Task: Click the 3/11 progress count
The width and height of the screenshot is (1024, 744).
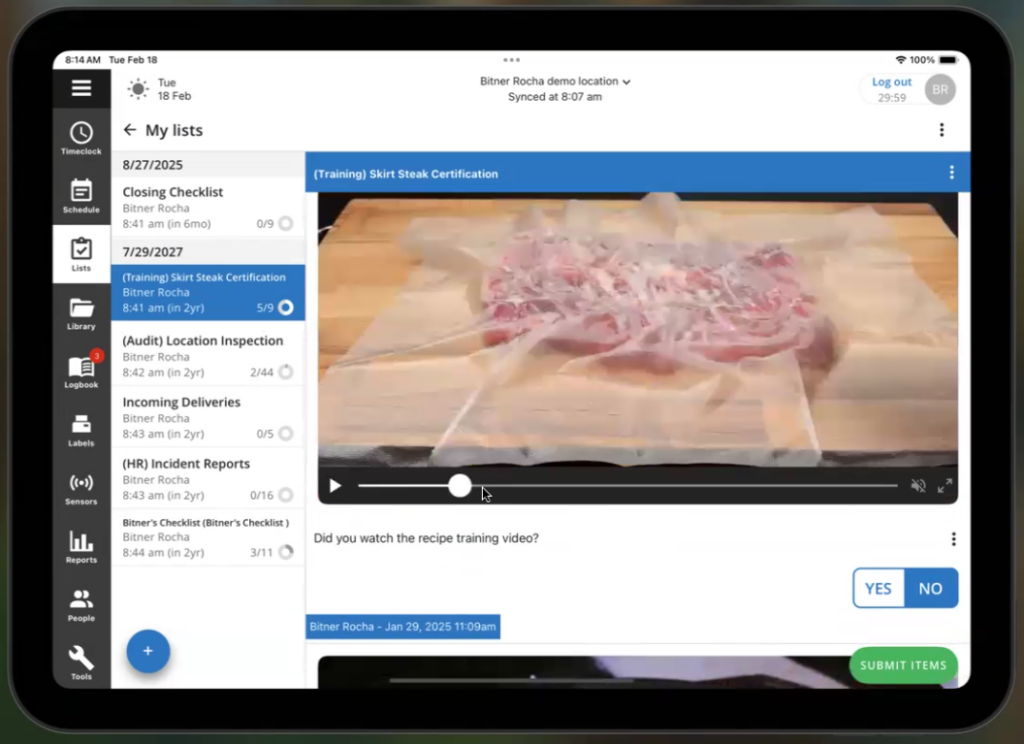Action: click(261, 553)
